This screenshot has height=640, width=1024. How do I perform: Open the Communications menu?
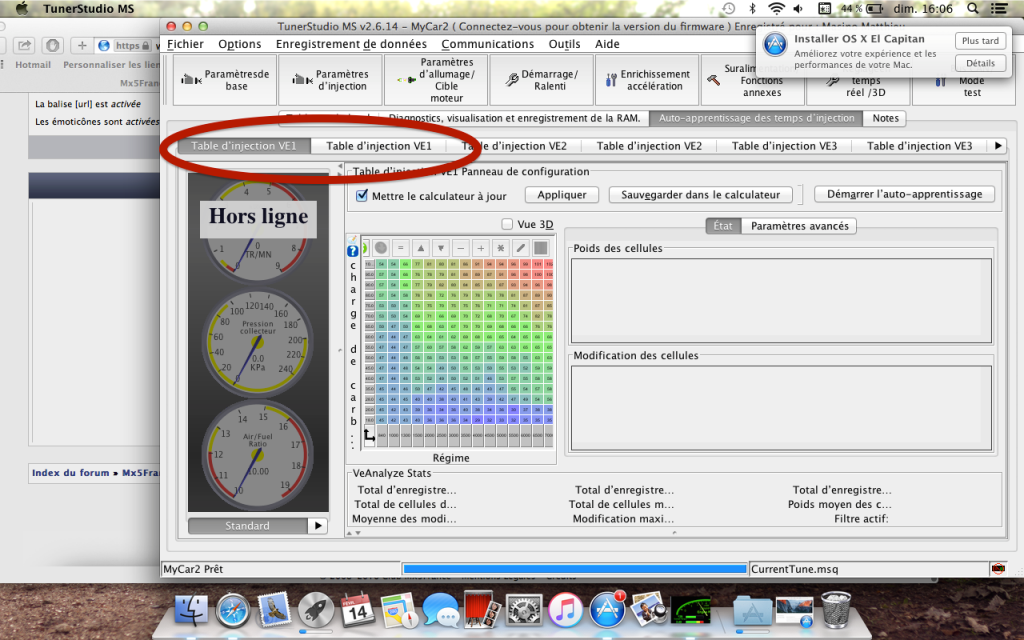[487, 44]
